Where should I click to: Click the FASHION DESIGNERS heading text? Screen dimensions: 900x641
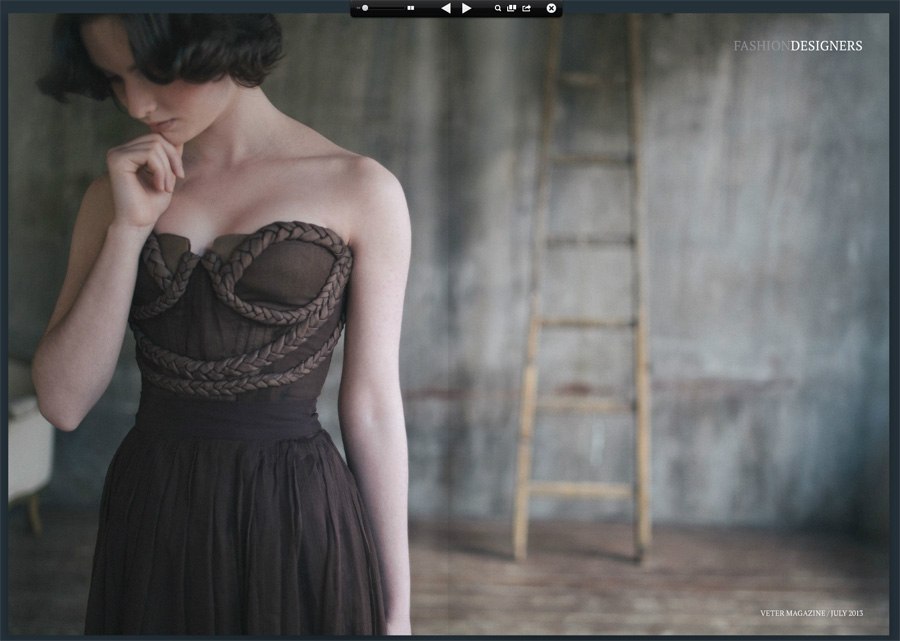pyautogui.click(x=798, y=46)
